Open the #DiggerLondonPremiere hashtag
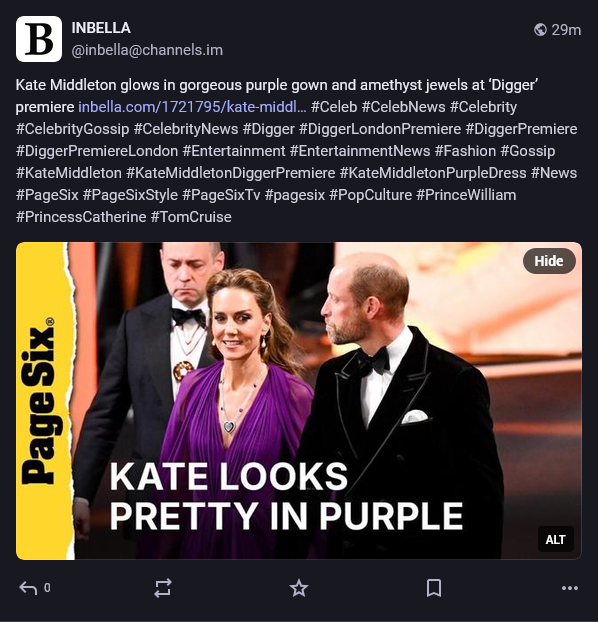Screen dimensions: 598x622 point(380,129)
